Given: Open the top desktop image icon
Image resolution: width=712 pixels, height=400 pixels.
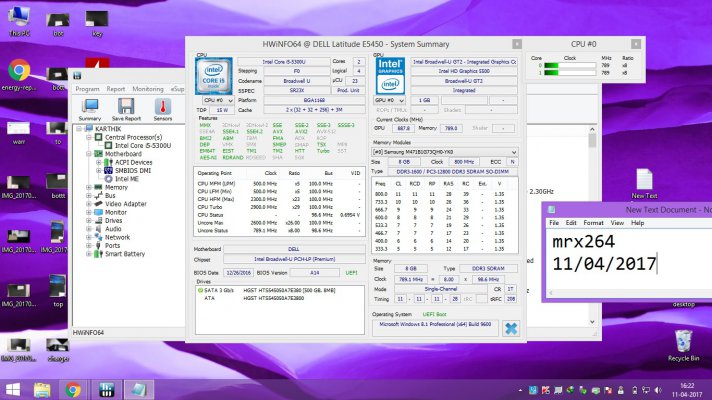Looking at the screenshot, I should 58,291.
